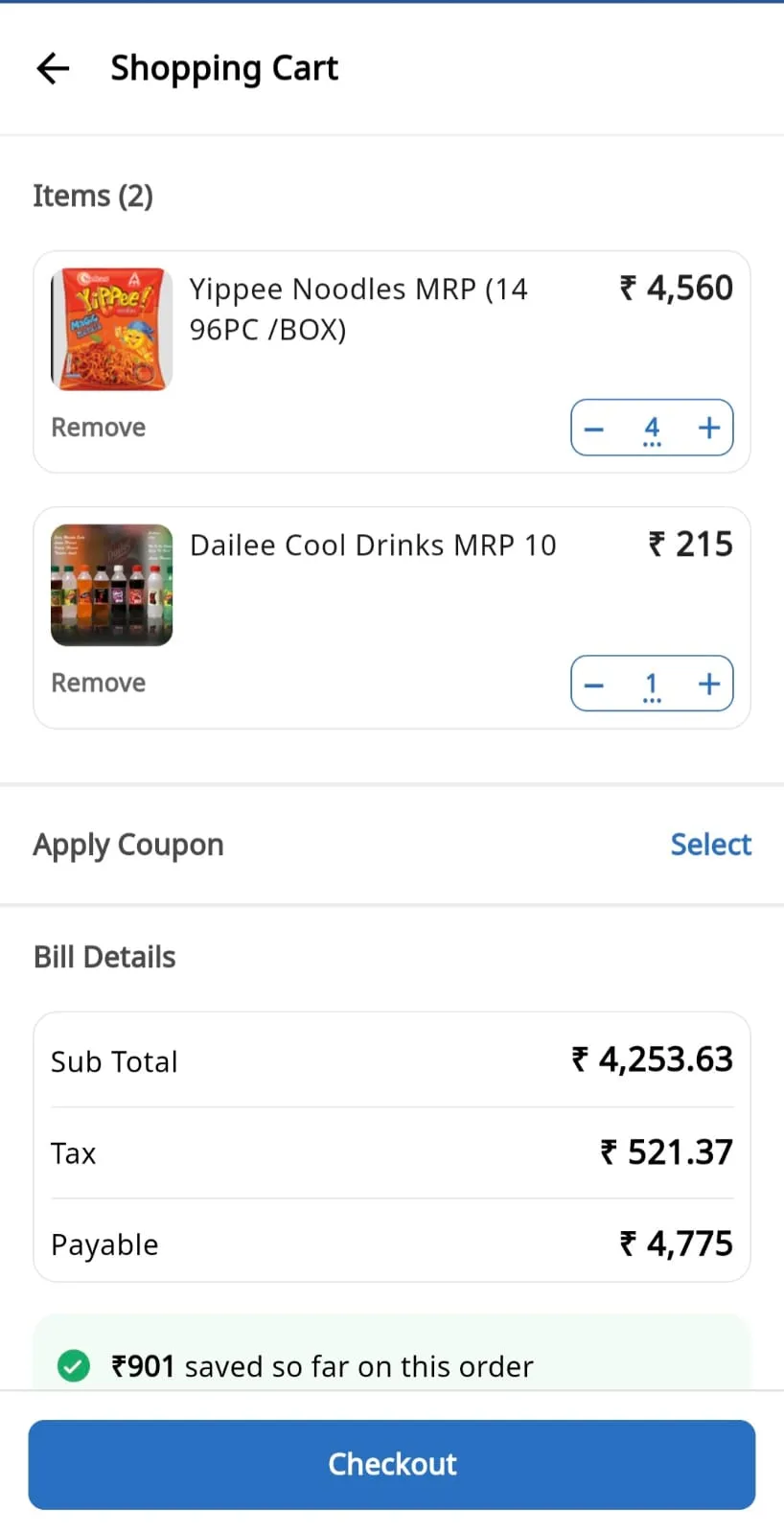Select a coupon to apply

click(x=711, y=844)
